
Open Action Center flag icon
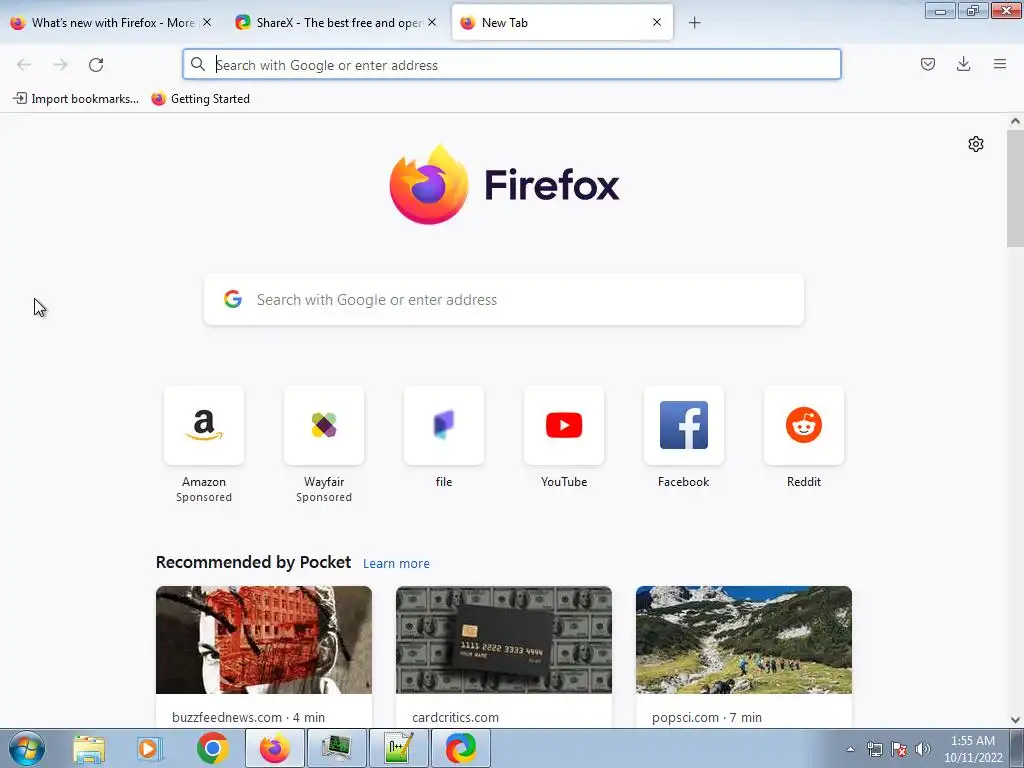click(899, 749)
